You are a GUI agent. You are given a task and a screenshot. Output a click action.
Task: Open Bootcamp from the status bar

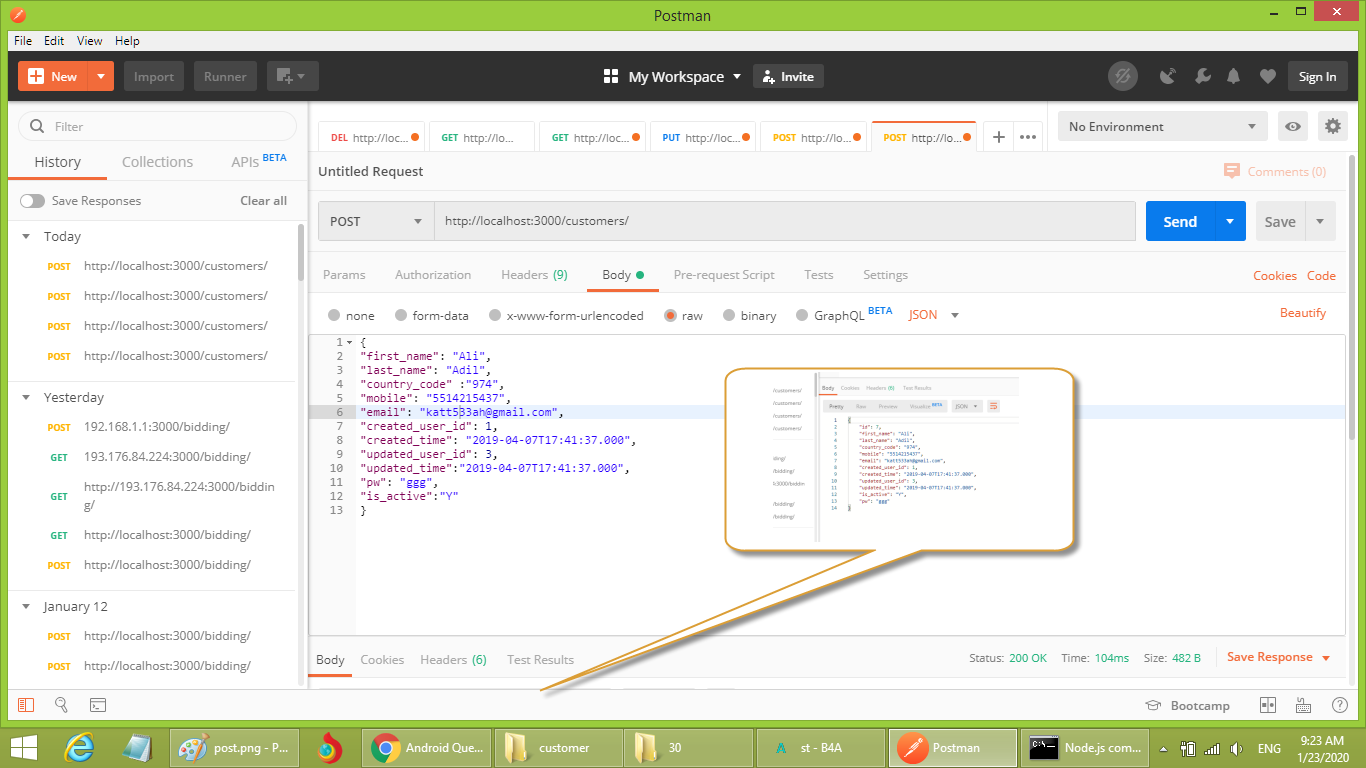point(1187,705)
